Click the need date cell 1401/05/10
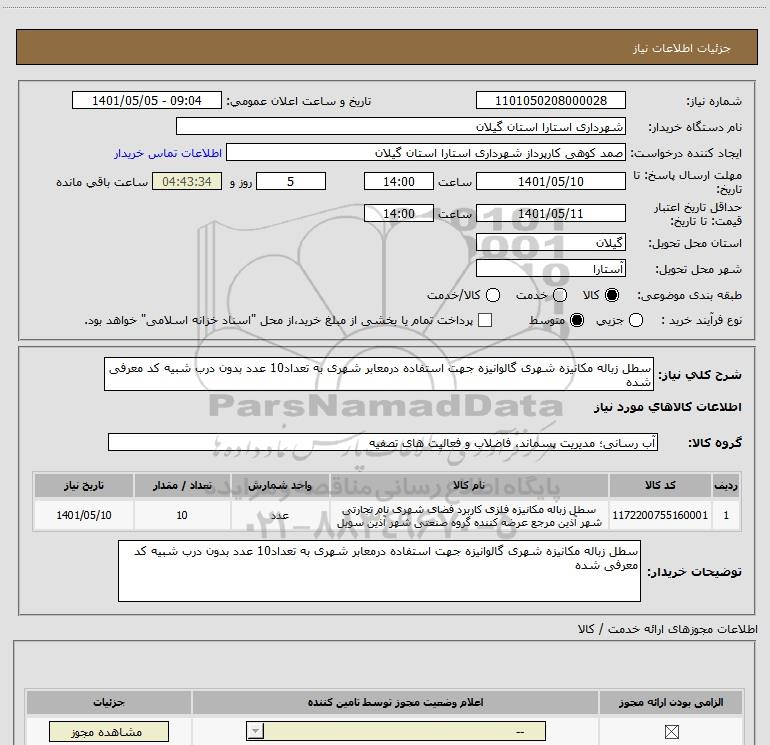The height and width of the screenshot is (745, 770). pyautogui.click(x=84, y=515)
